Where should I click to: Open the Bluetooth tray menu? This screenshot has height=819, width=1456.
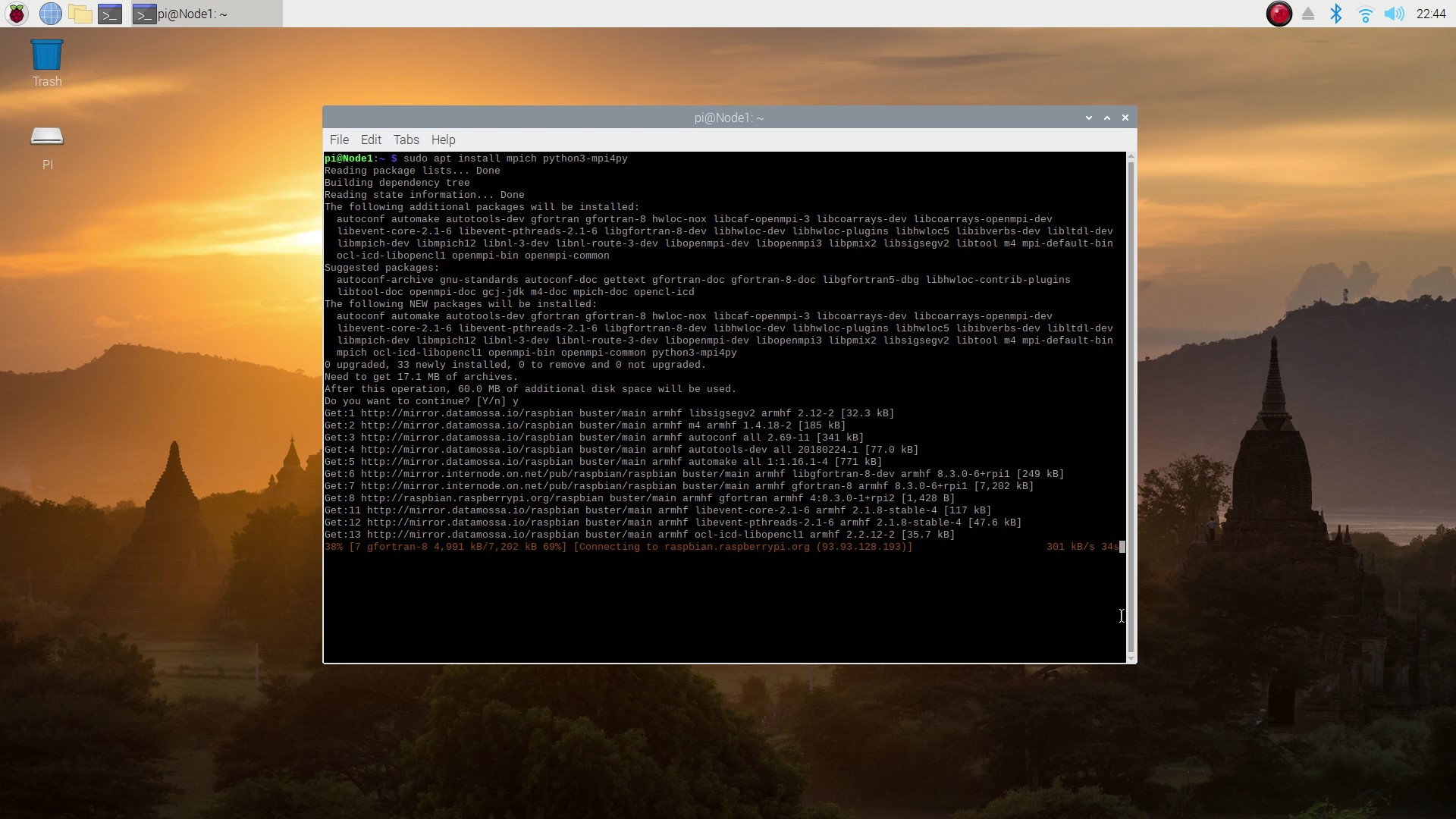coord(1336,14)
